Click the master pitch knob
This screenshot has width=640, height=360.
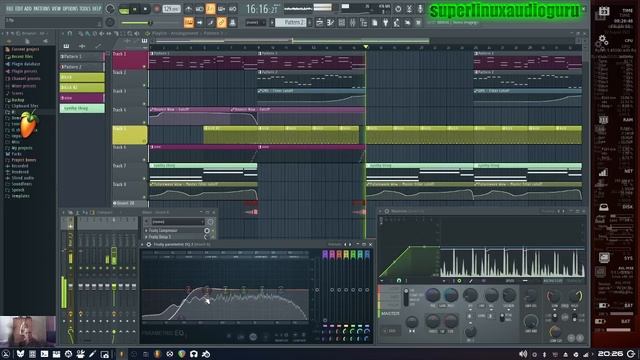point(110,22)
